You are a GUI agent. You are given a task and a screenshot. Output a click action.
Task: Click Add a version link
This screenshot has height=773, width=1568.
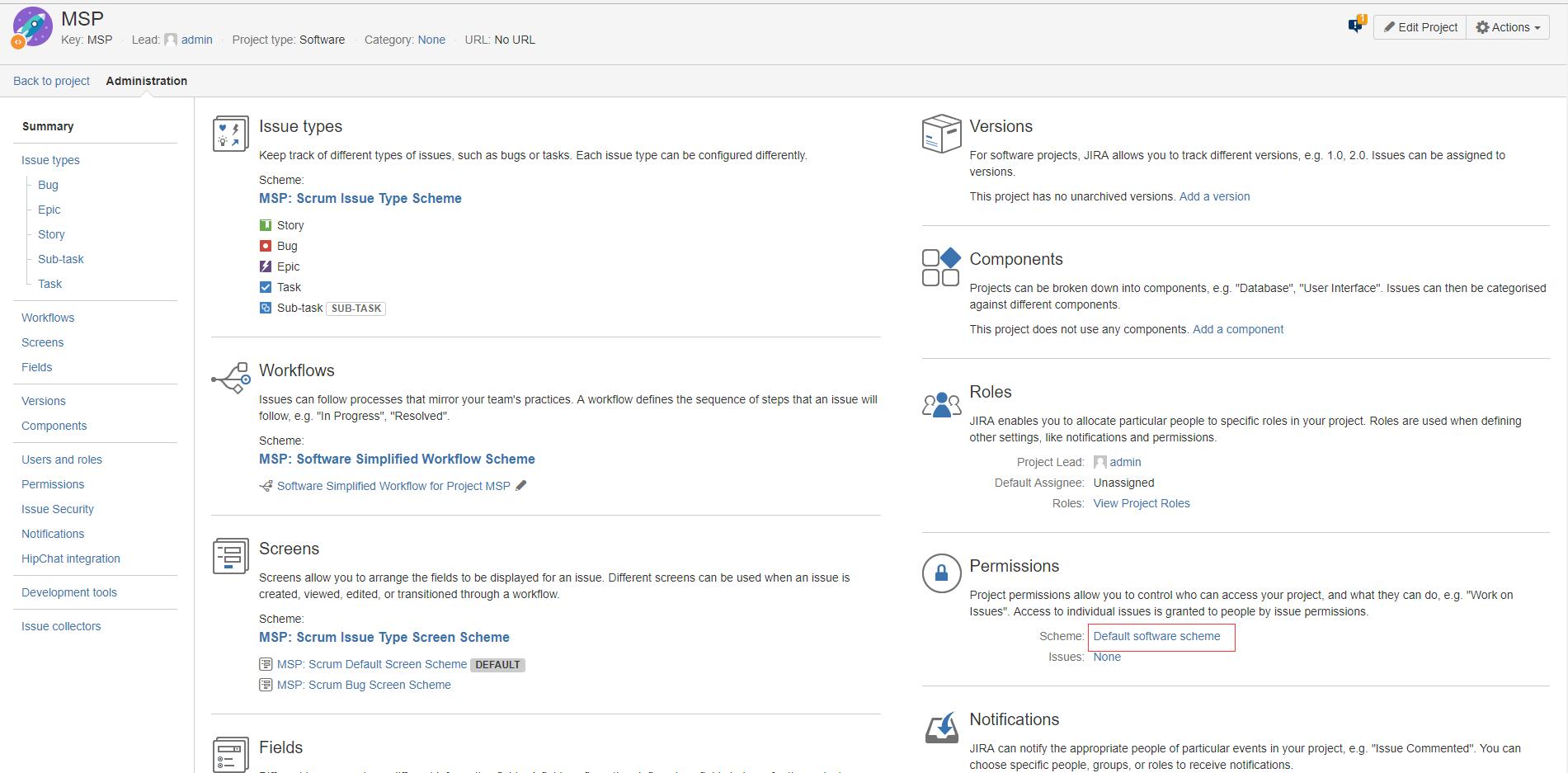point(1214,196)
